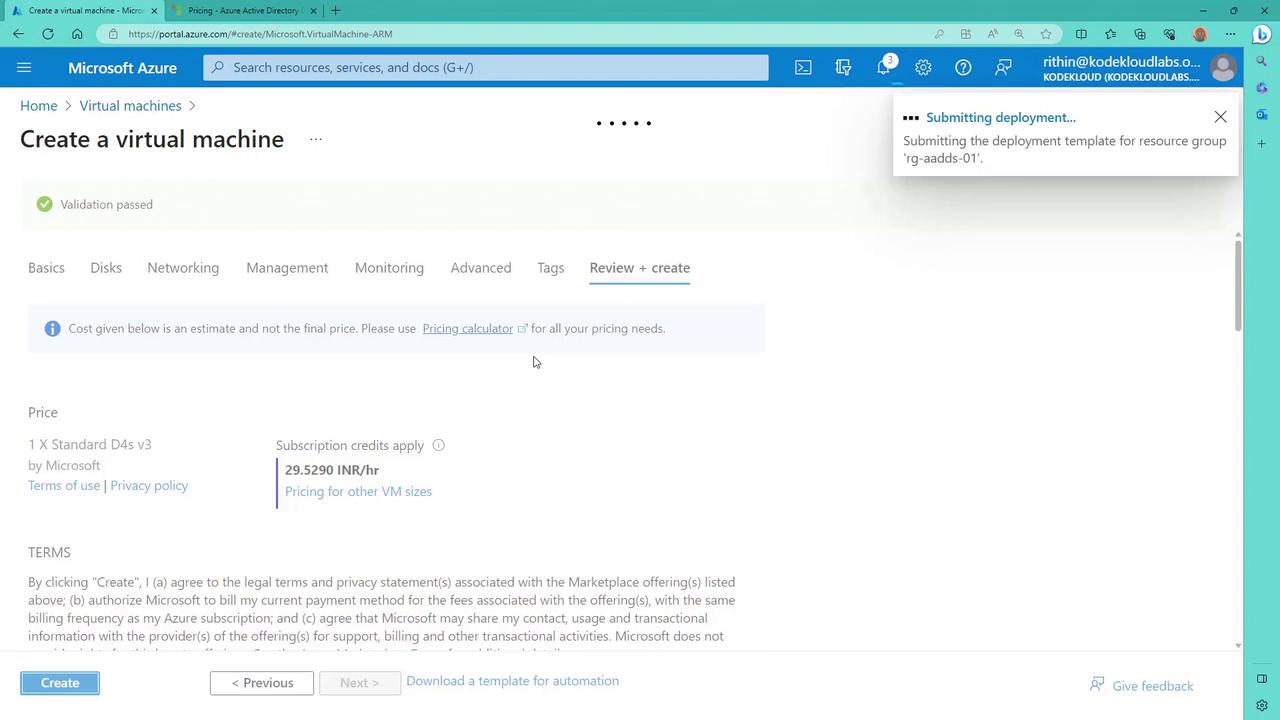Viewport: 1280px width, 720px height.
Task: Click the info icon beside Subscription credits apply
Action: coord(438,445)
